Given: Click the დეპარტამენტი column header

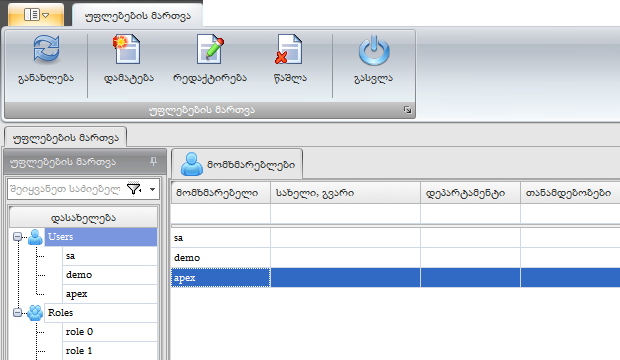Looking at the screenshot, I should pos(470,193).
